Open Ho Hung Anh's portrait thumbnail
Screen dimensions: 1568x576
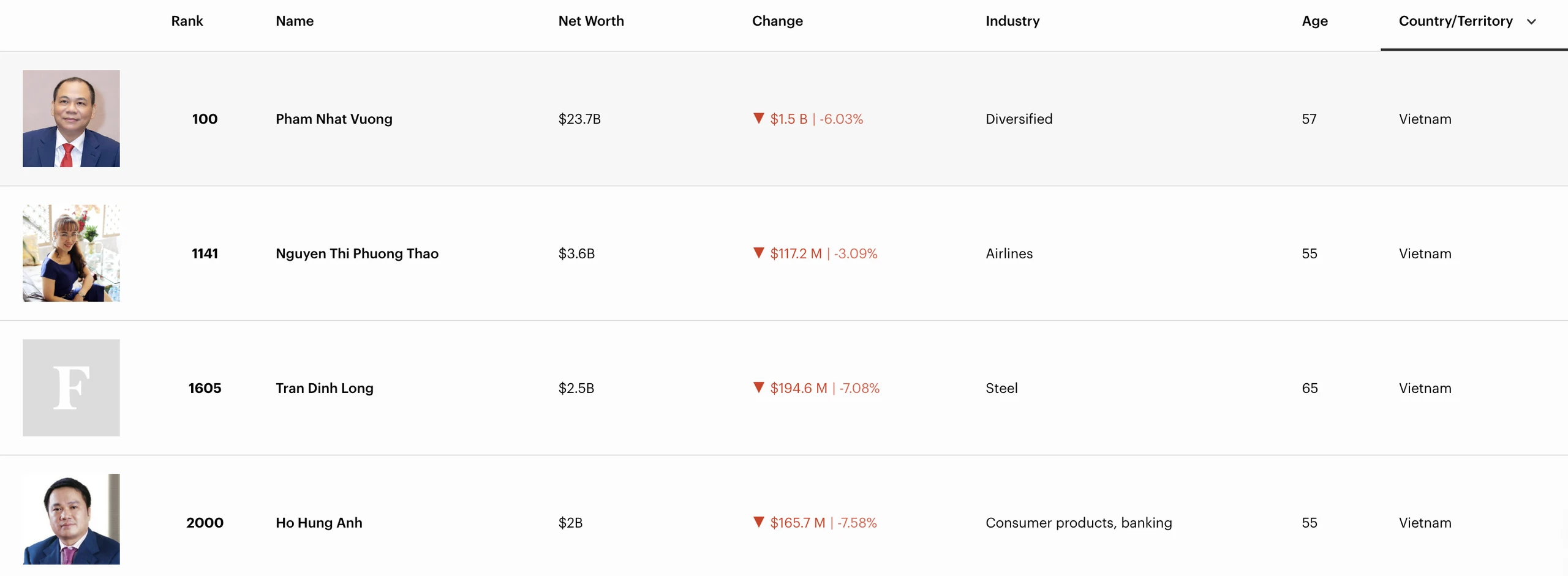pyautogui.click(x=71, y=520)
